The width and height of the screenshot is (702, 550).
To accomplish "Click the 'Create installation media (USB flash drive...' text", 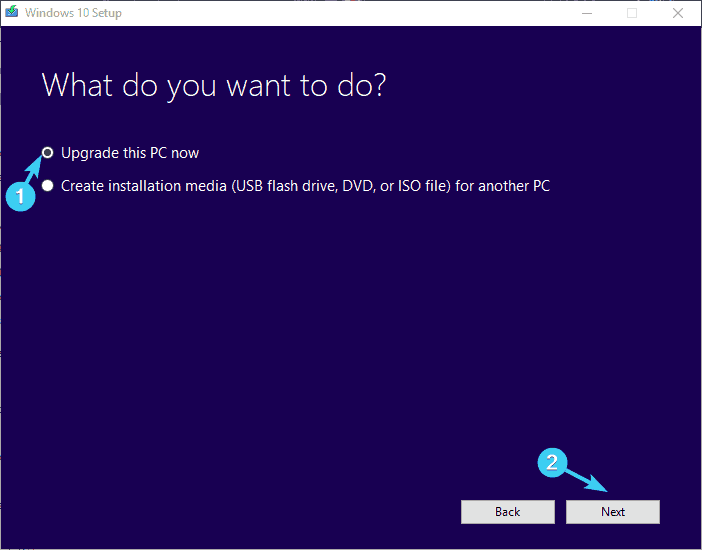I will pyautogui.click(x=305, y=186).
